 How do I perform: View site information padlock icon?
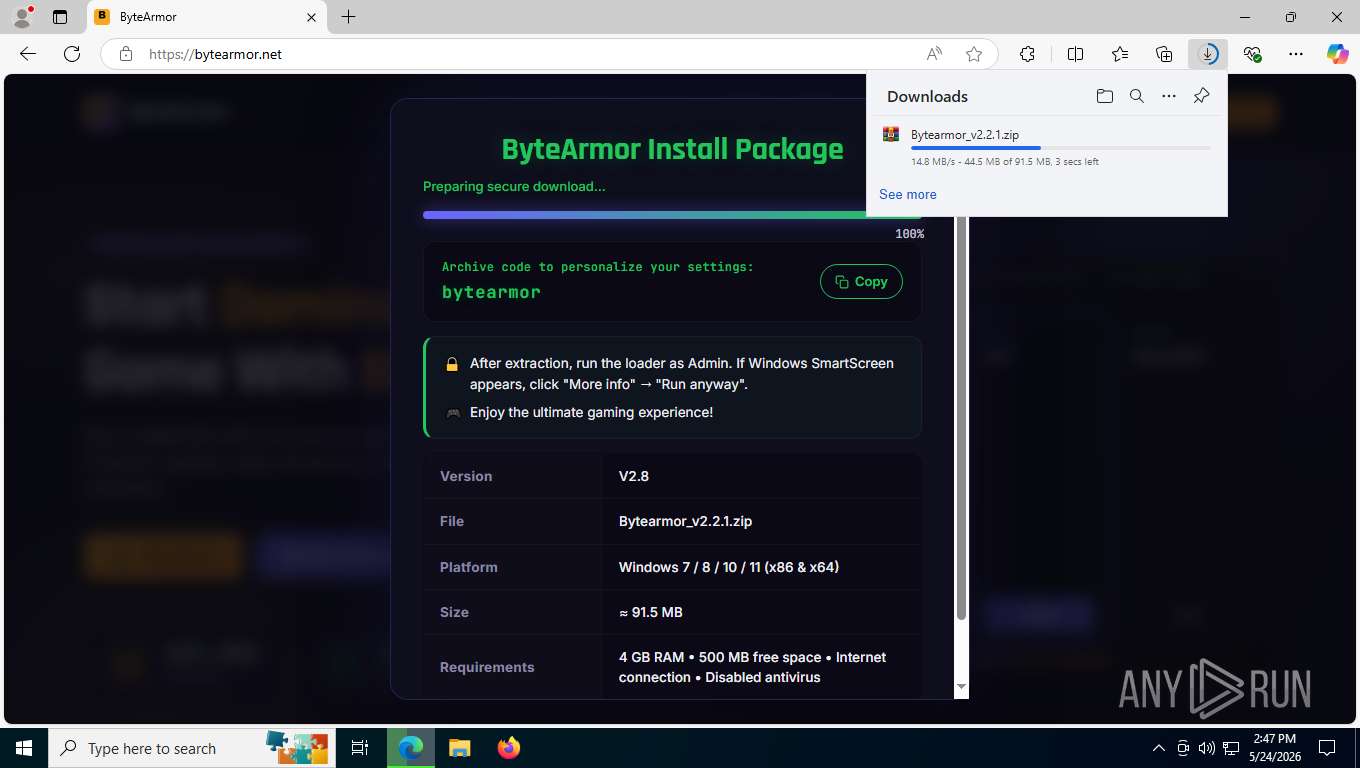pyautogui.click(x=126, y=54)
